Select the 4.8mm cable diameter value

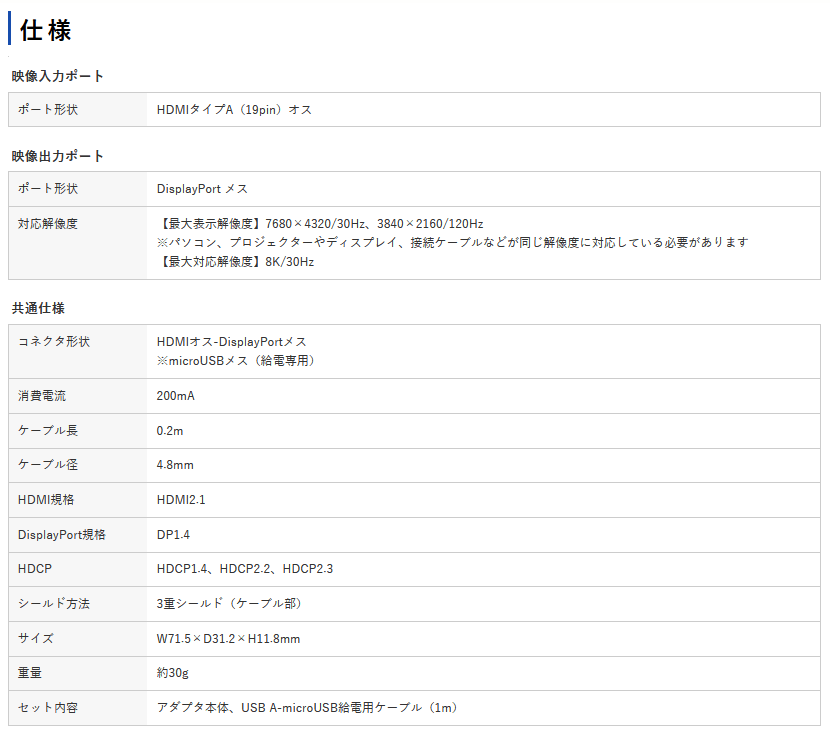175,465
